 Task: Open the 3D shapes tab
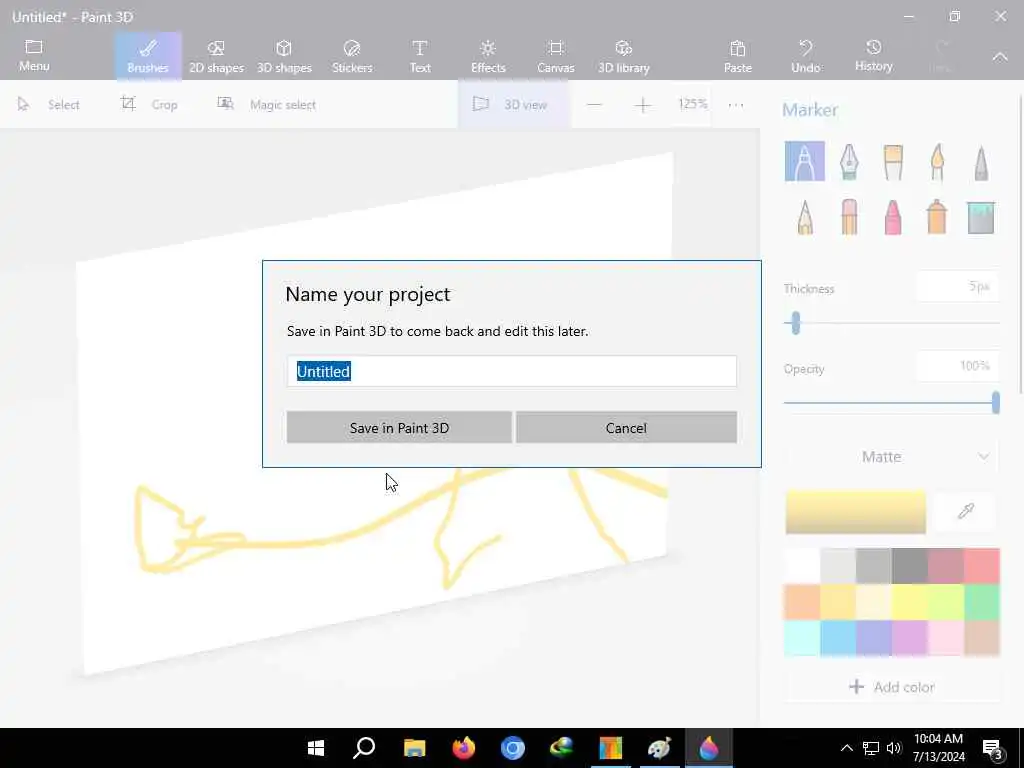(x=284, y=56)
